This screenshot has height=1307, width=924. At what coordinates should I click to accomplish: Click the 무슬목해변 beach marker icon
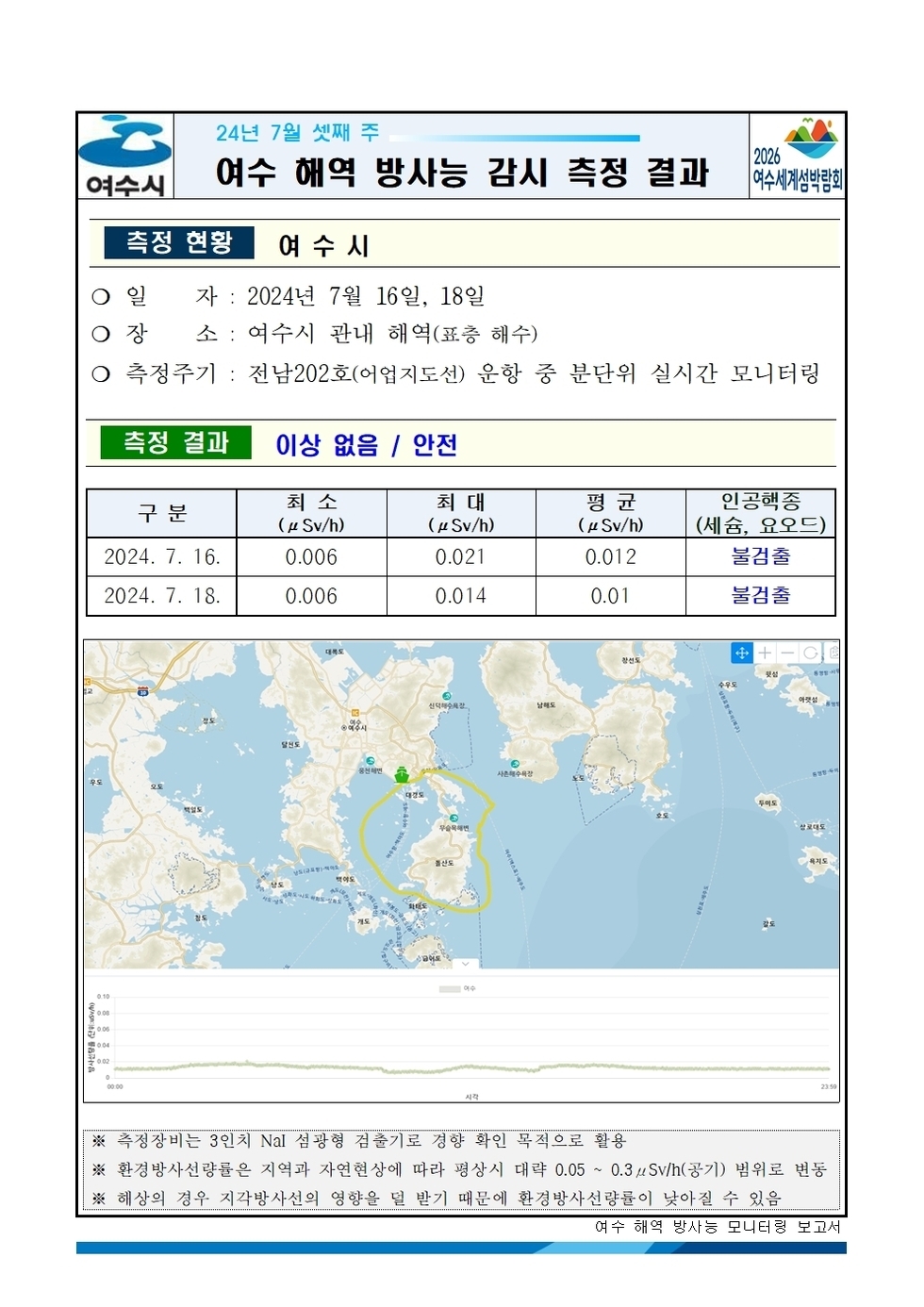point(454,817)
